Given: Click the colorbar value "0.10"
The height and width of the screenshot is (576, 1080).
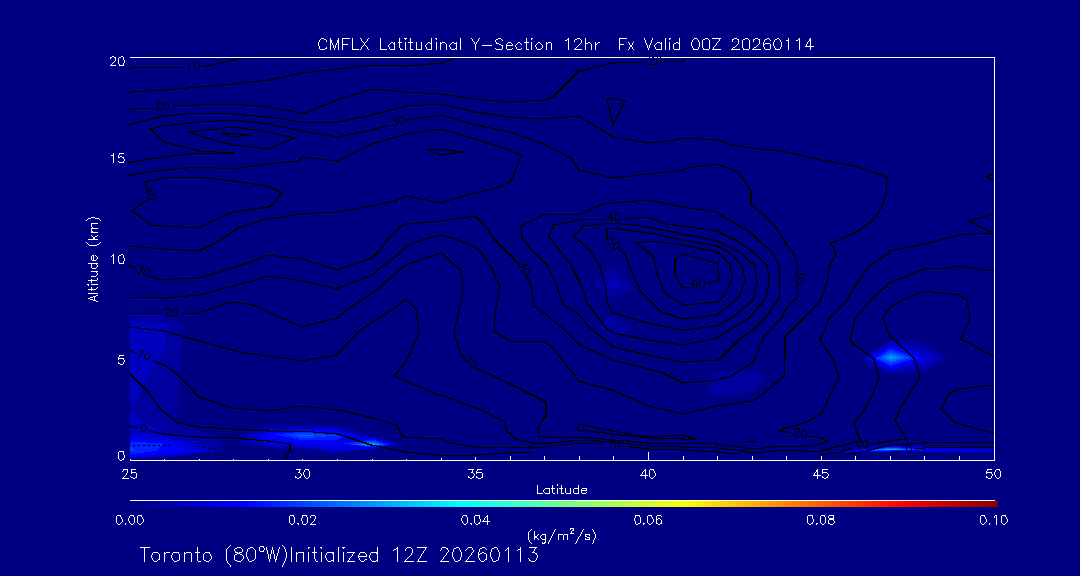Looking at the screenshot, I should click(x=994, y=520).
